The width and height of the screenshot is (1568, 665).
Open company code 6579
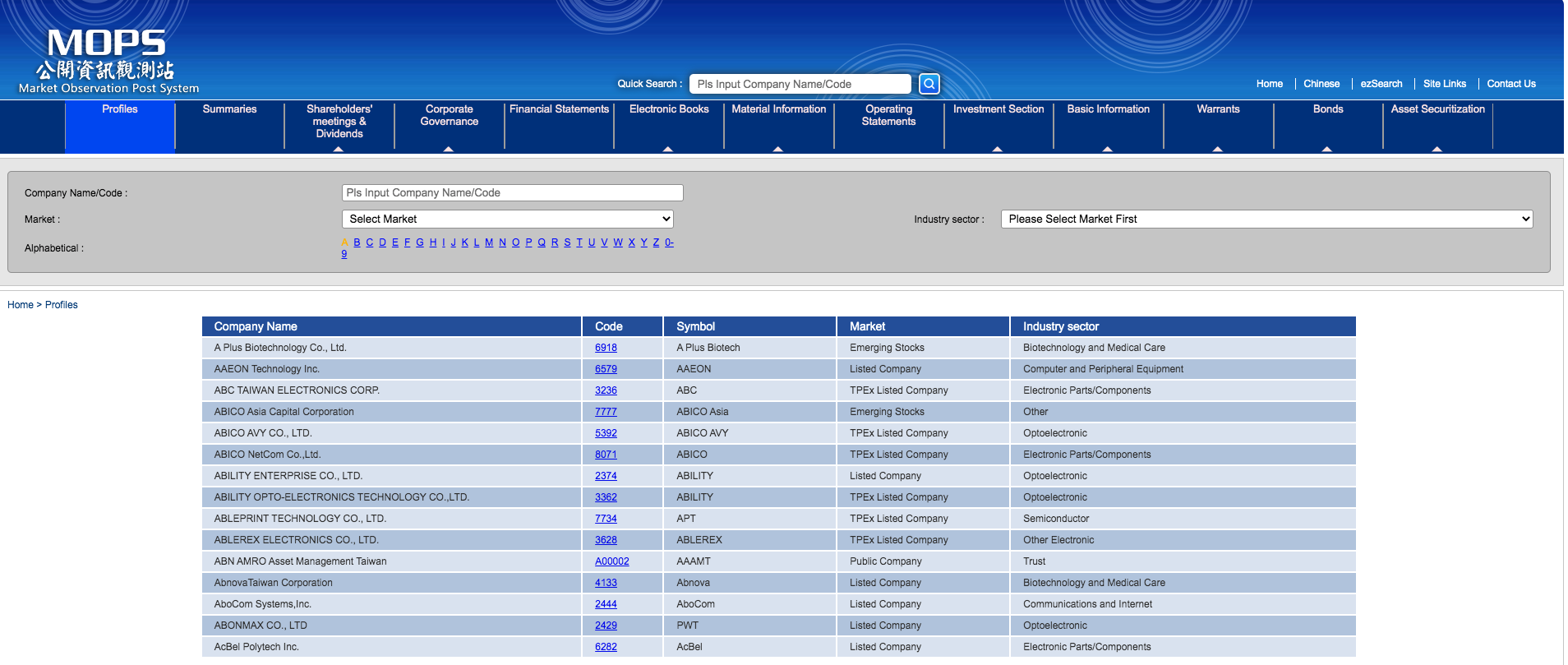(606, 369)
